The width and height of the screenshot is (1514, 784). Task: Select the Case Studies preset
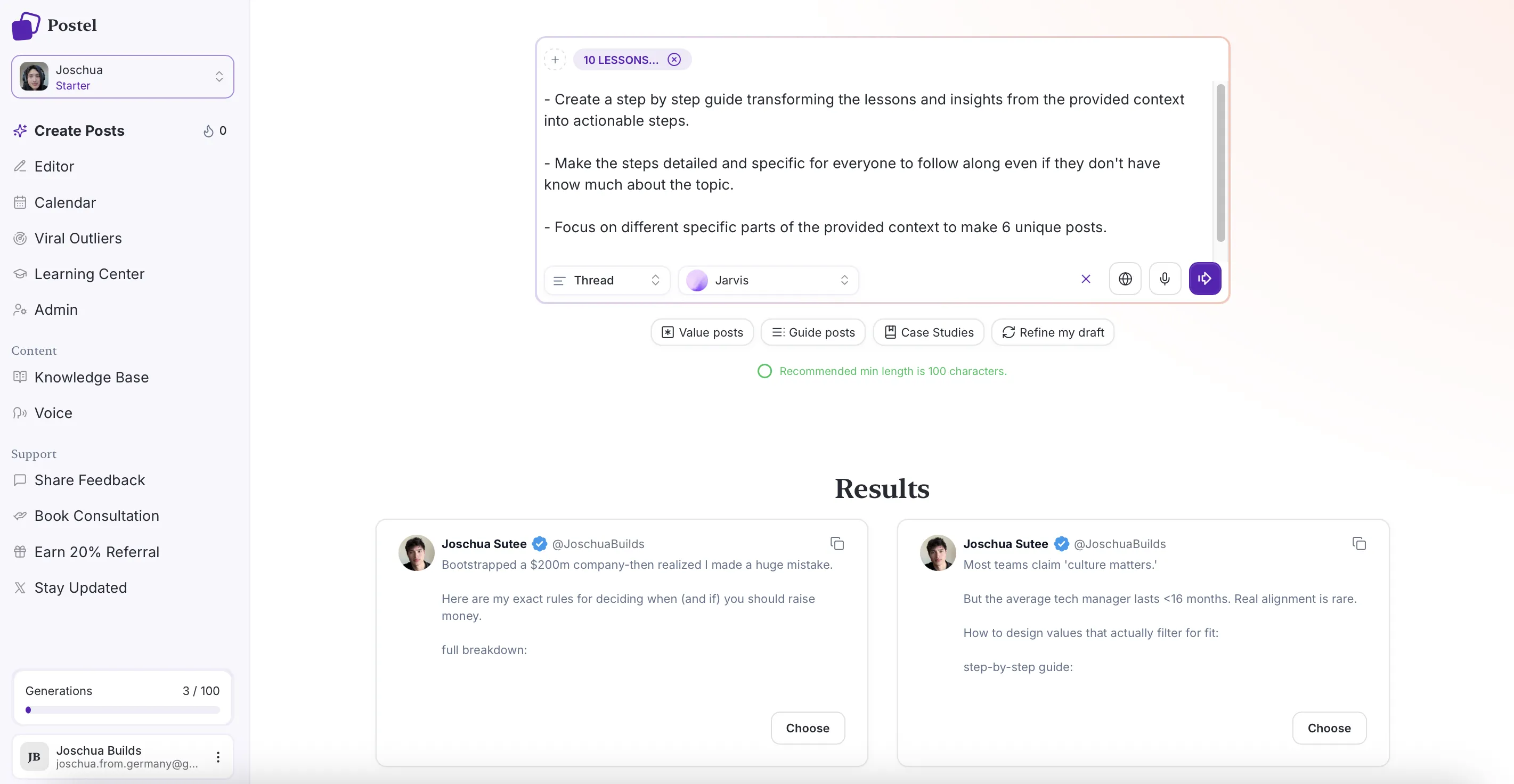coord(929,333)
